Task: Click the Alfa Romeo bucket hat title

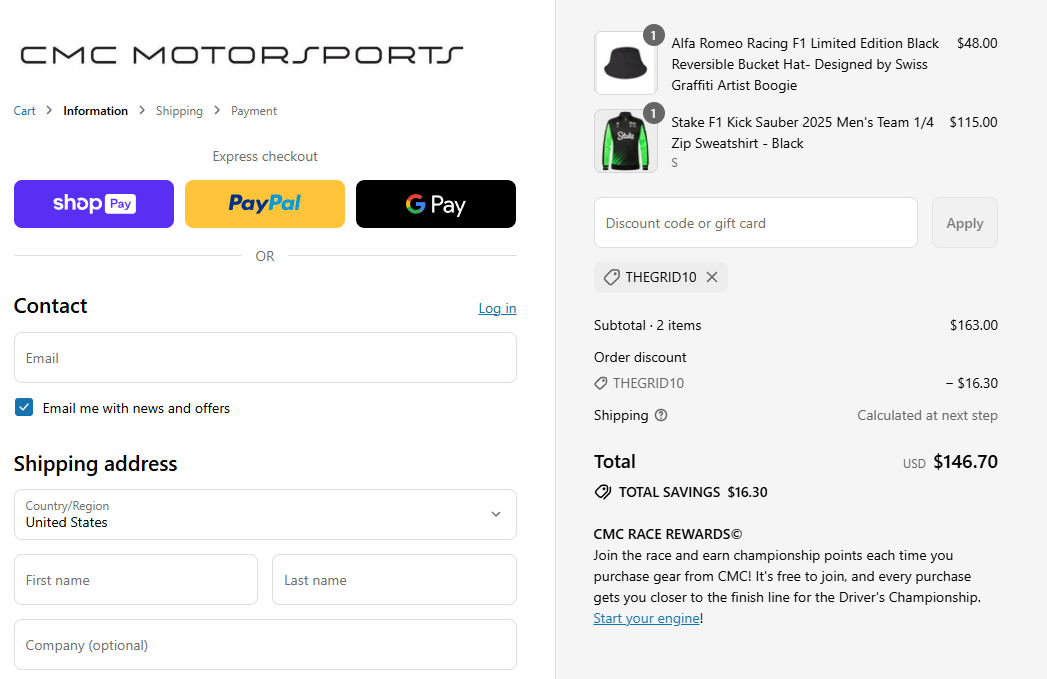Action: coord(805,64)
